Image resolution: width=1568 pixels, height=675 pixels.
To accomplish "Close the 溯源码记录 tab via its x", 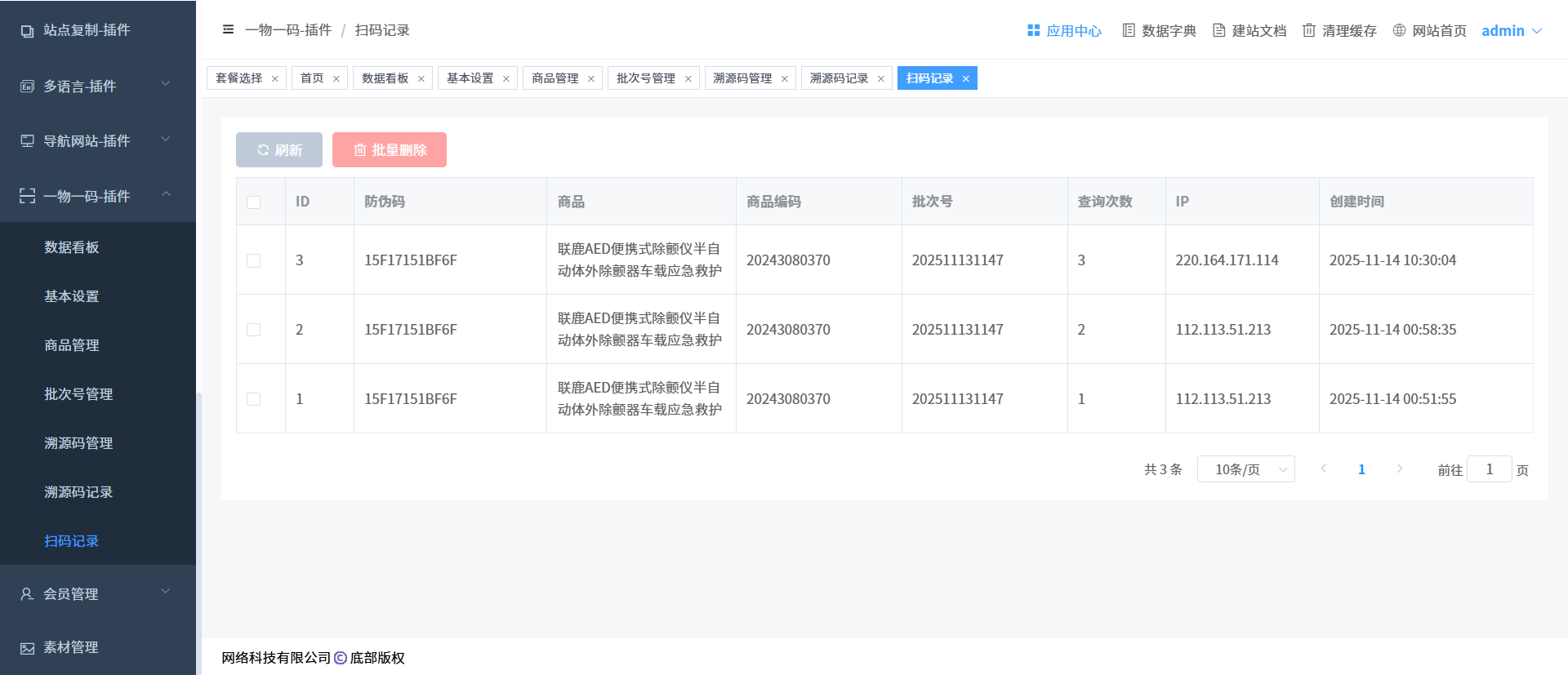I will click(880, 79).
